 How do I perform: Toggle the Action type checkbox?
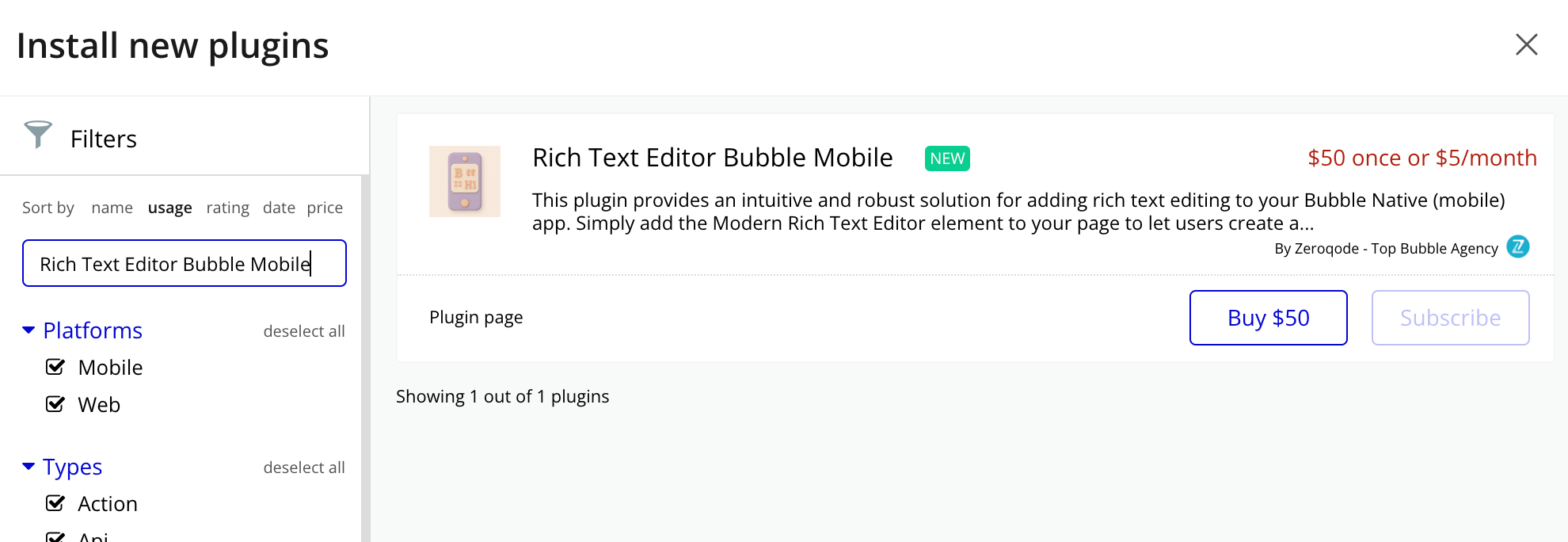(55, 503)
